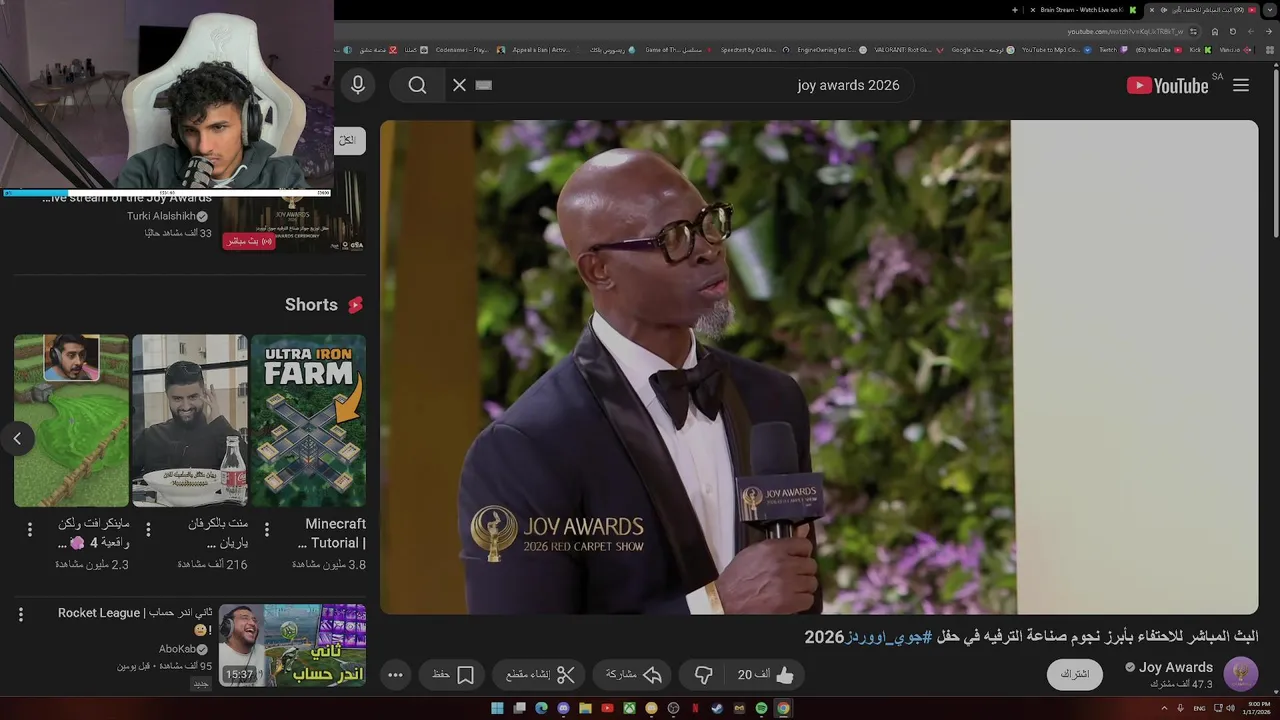Open the Turki Alalshikh channel name
The height and width of the screenshot is (720, 1280).
coord(161,216)
